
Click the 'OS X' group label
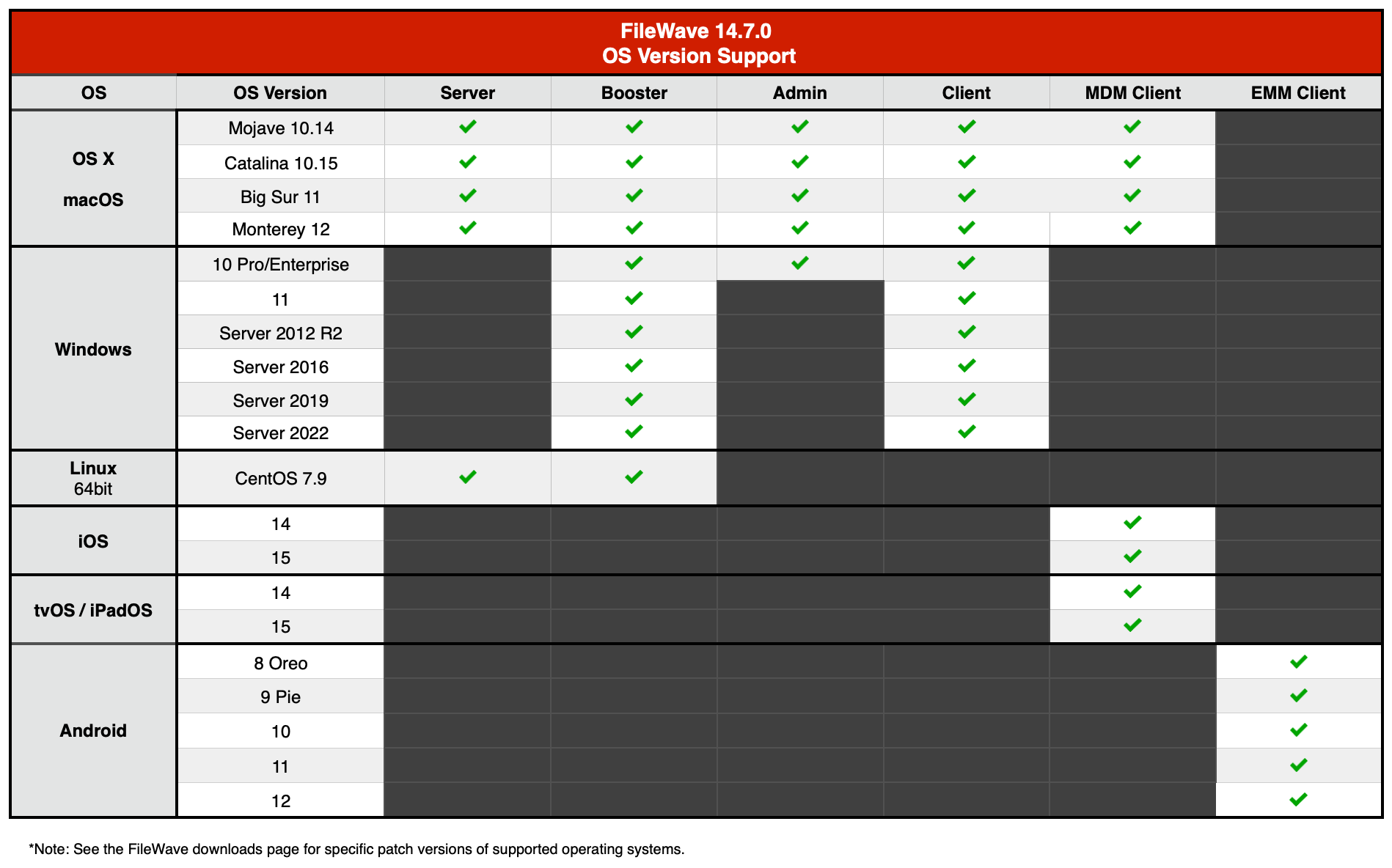(x=93, y=159)
